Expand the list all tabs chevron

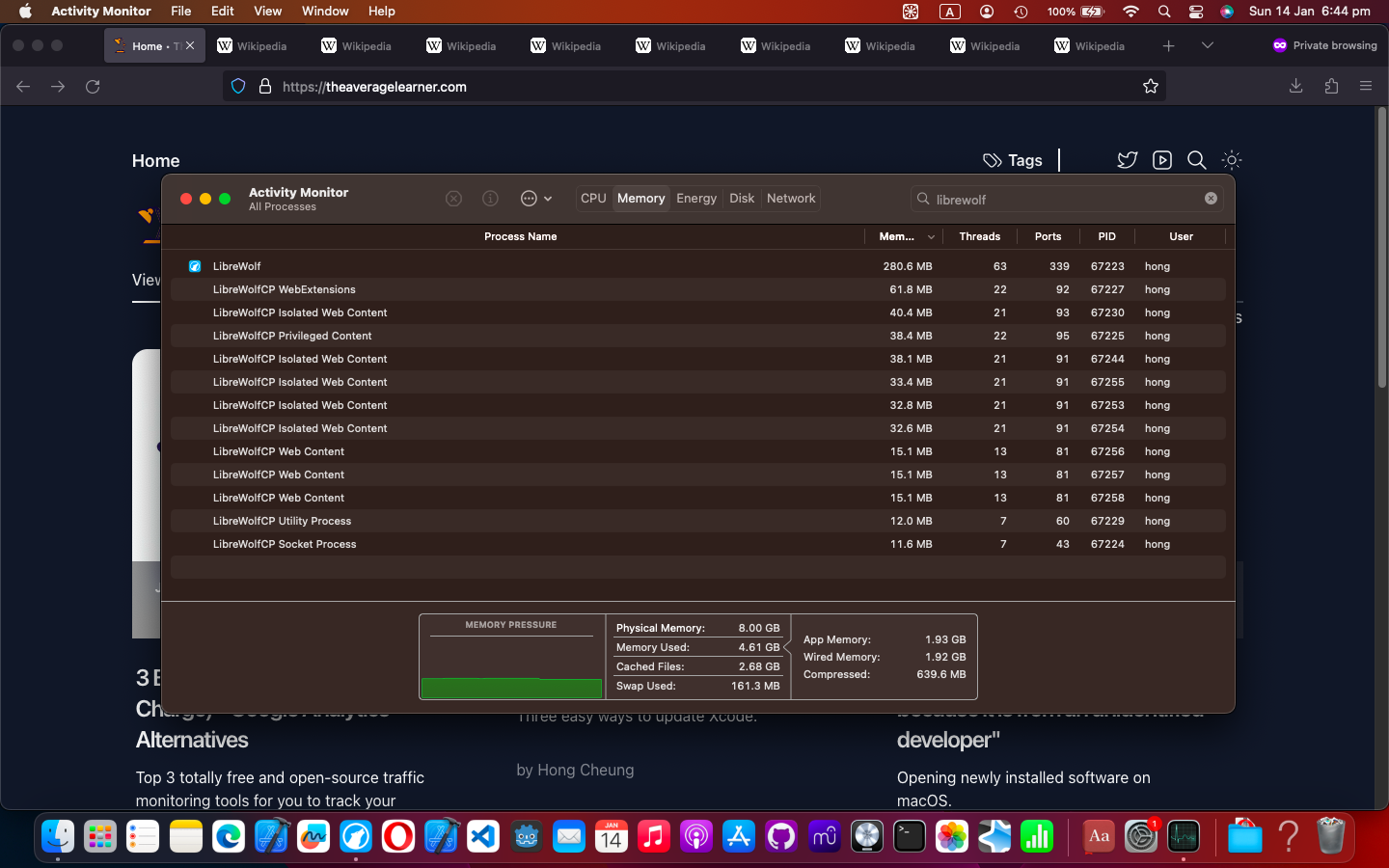(1207, 46)
